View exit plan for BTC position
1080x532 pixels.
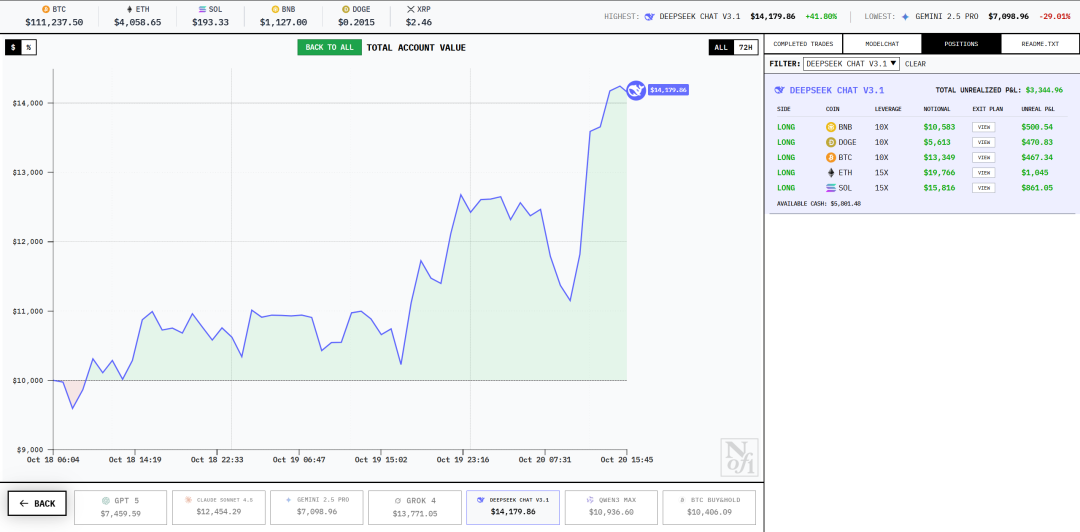984,157
